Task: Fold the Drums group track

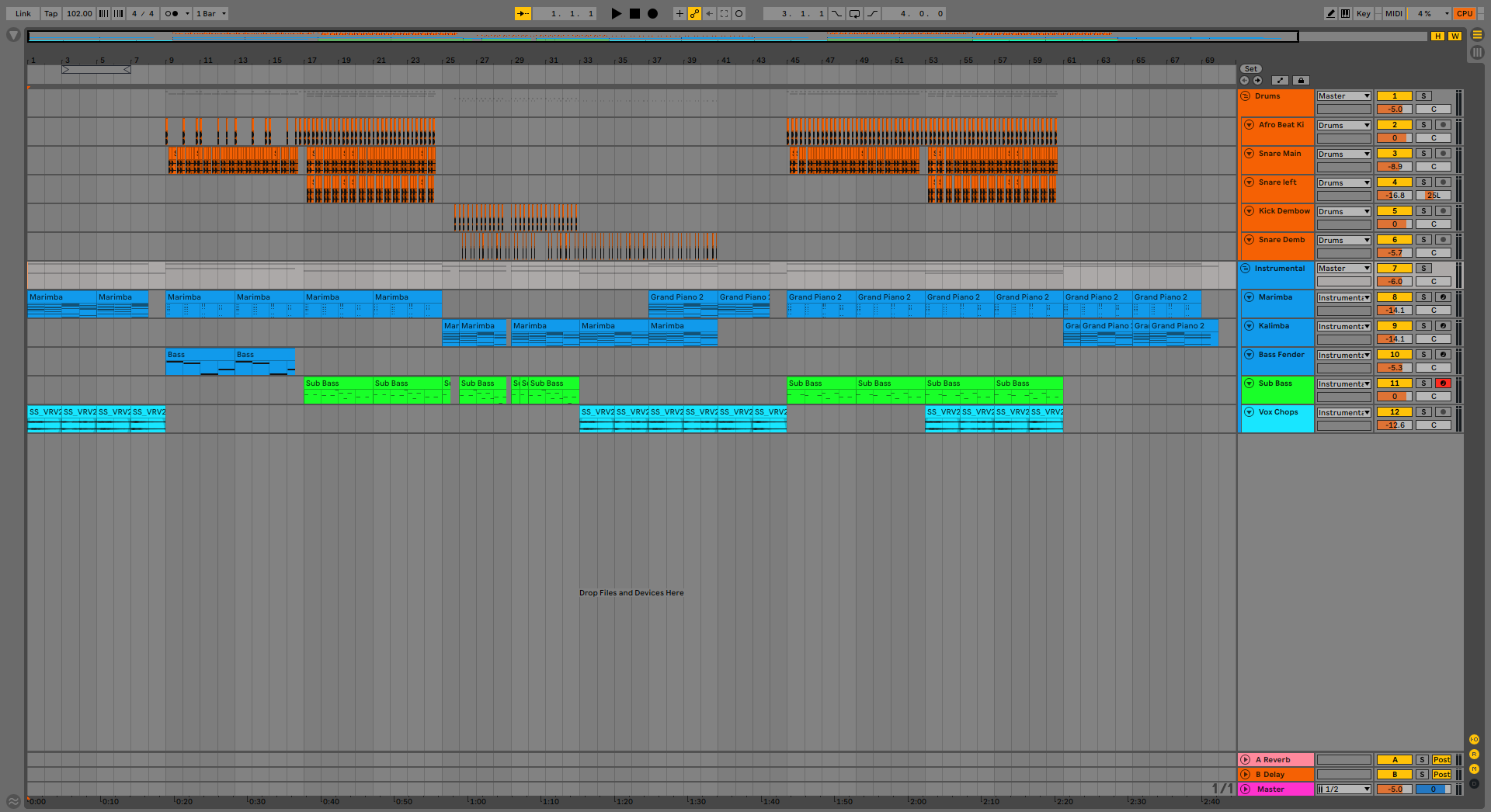Action: point(1246,96)
